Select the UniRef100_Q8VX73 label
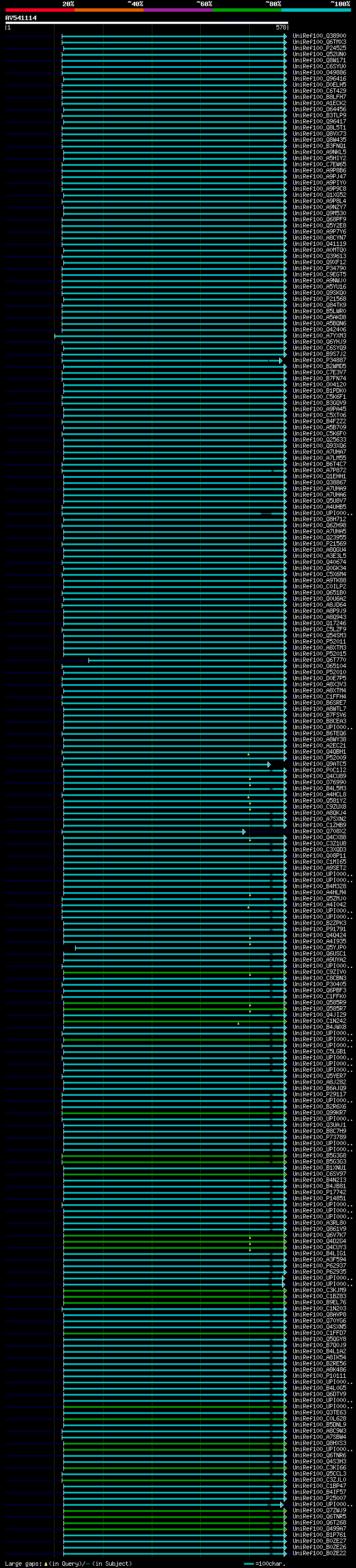 [319, 133]
